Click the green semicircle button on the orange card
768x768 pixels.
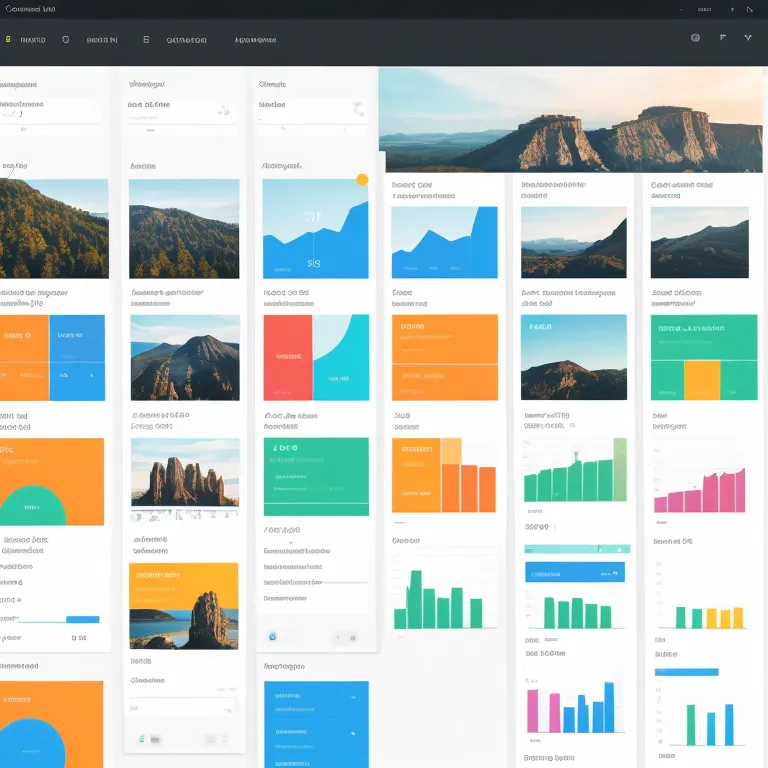[32, 505]
